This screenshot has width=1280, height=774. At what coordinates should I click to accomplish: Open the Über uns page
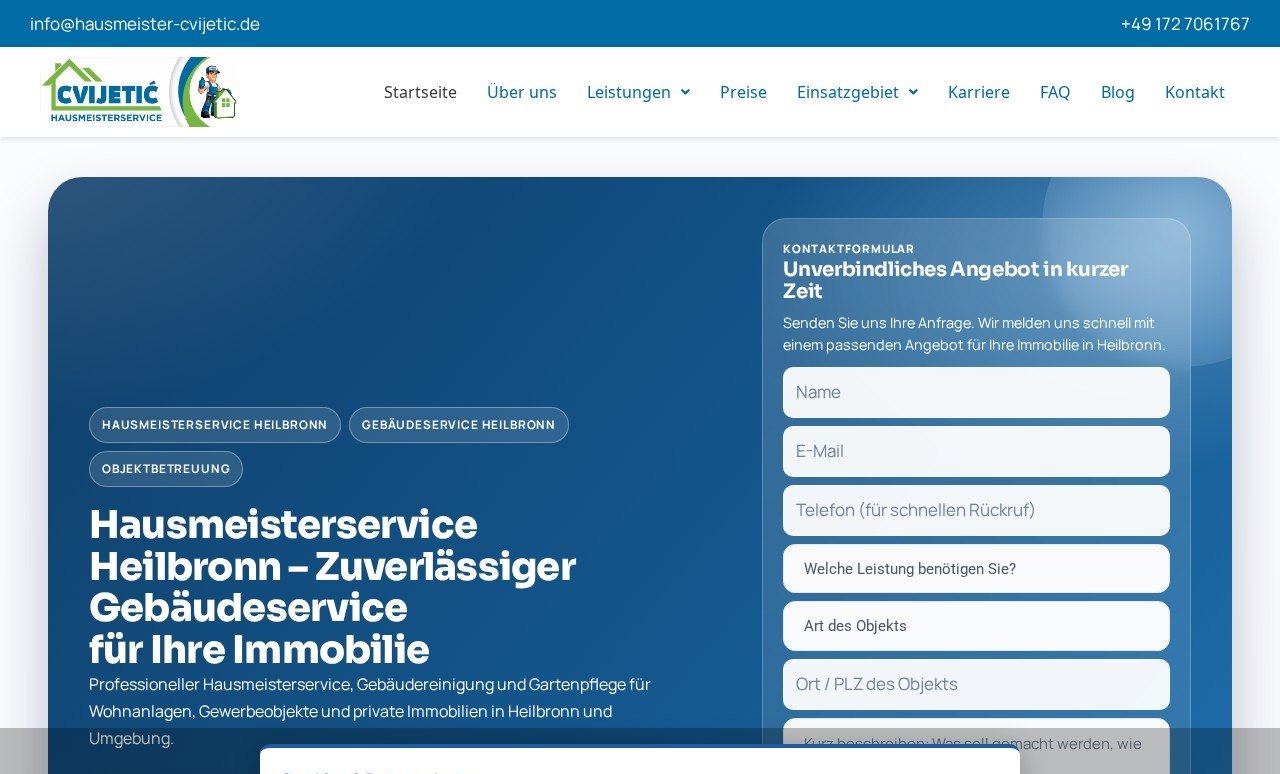coord(522,92)
